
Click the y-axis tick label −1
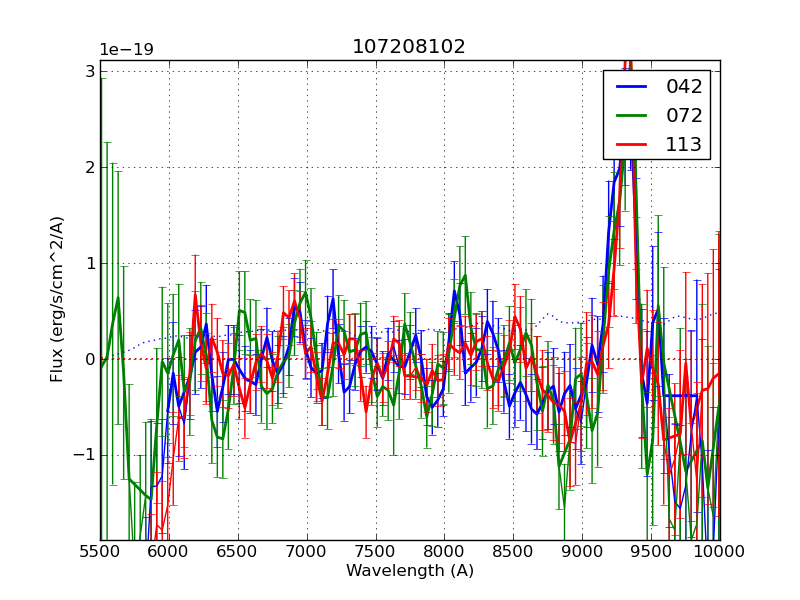(84, 455)
